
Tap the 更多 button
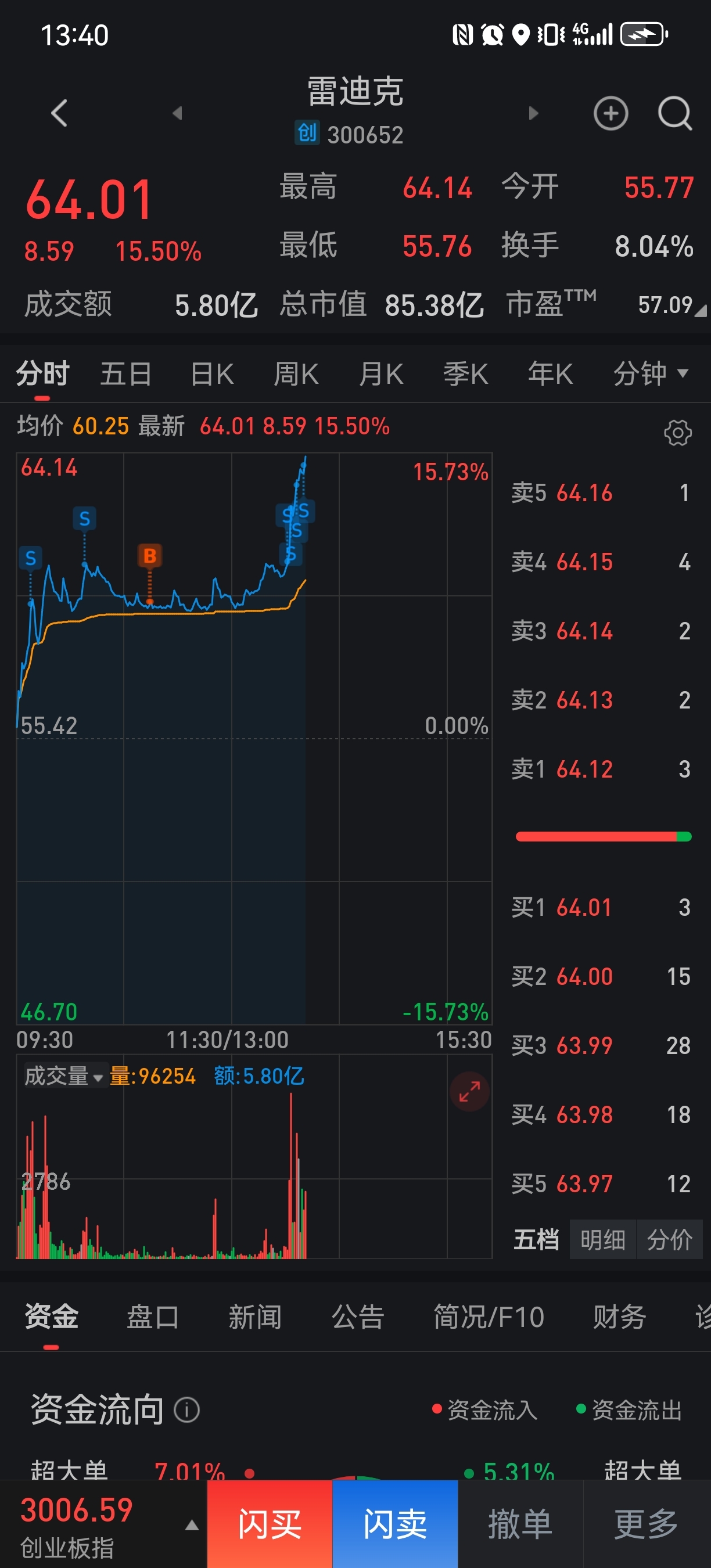[647, 1524]
